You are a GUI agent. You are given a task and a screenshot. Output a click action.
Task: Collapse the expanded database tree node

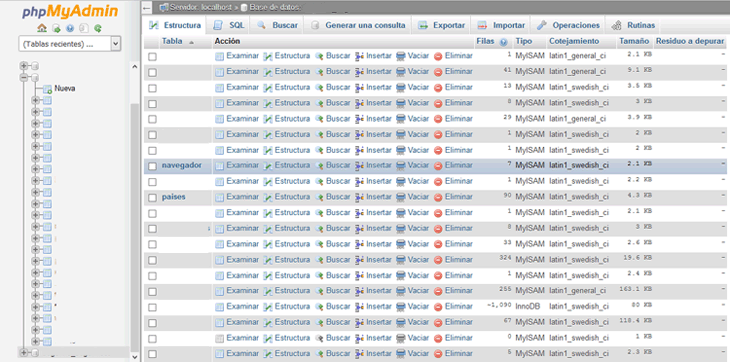coord(24,77)
